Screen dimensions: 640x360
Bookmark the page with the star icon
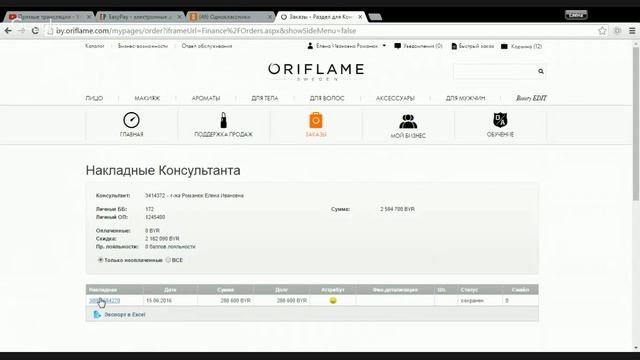(602, 31)
